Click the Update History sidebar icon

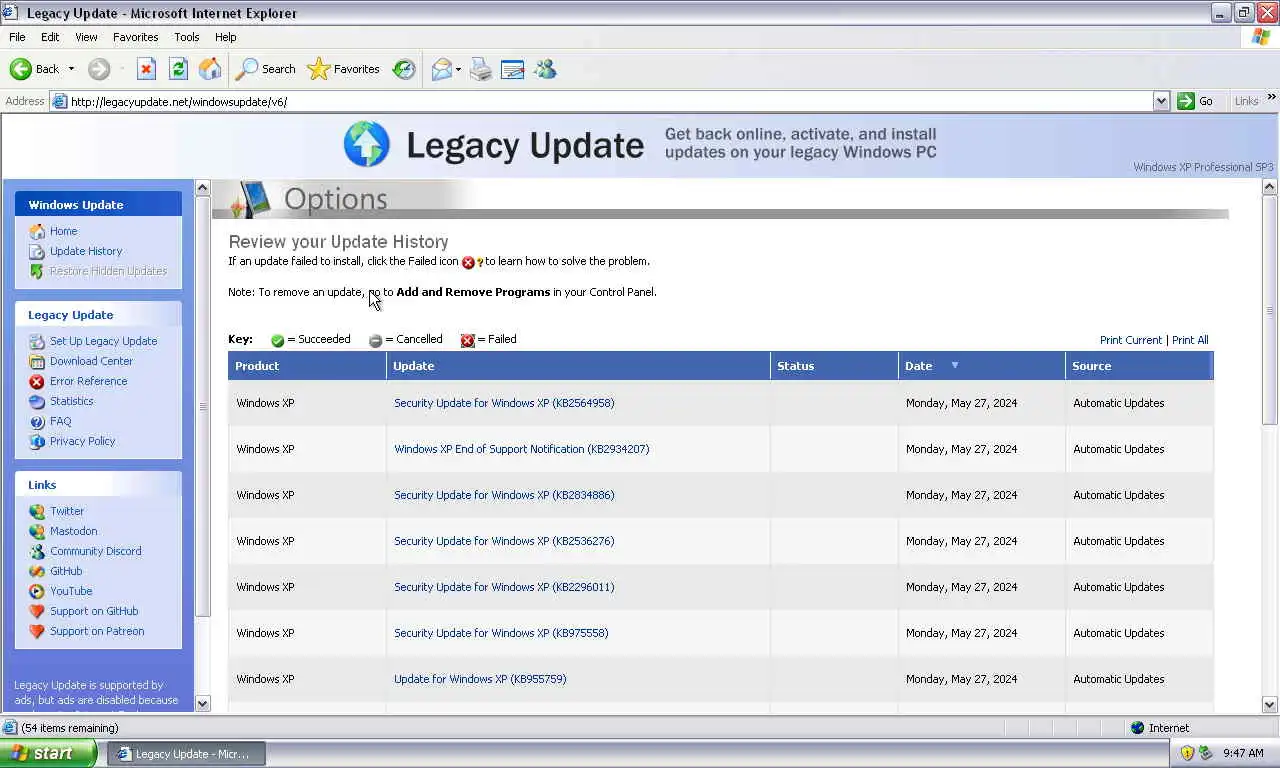coord(37,251)
